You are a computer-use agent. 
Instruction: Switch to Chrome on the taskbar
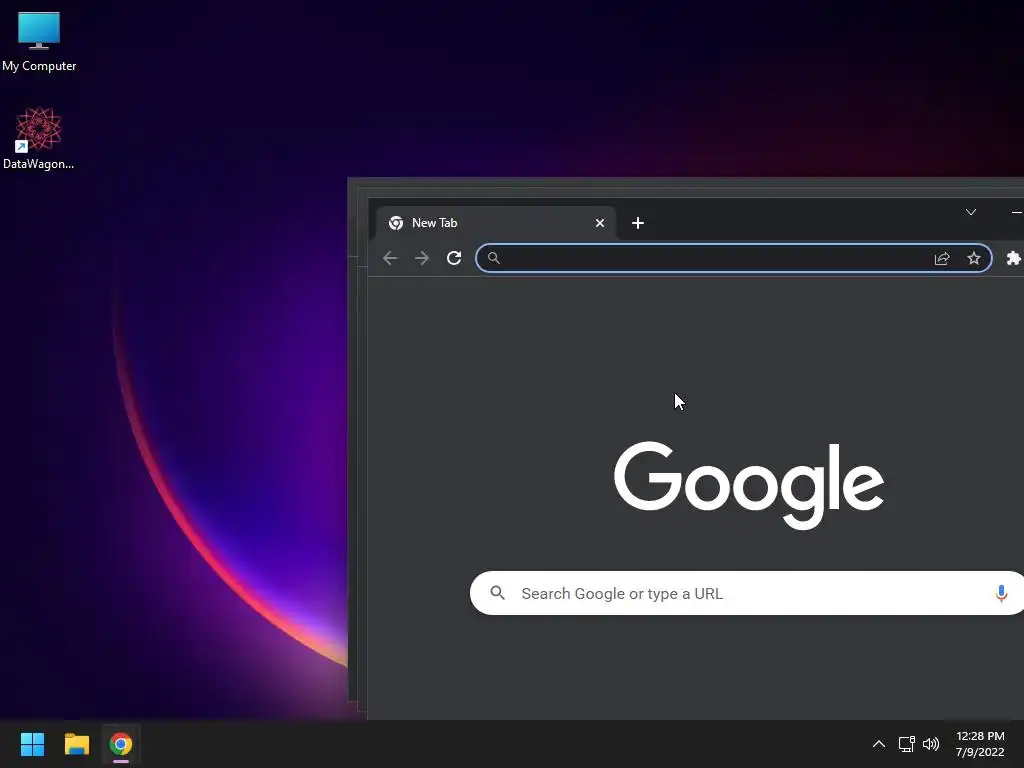(x=121, y=744)
